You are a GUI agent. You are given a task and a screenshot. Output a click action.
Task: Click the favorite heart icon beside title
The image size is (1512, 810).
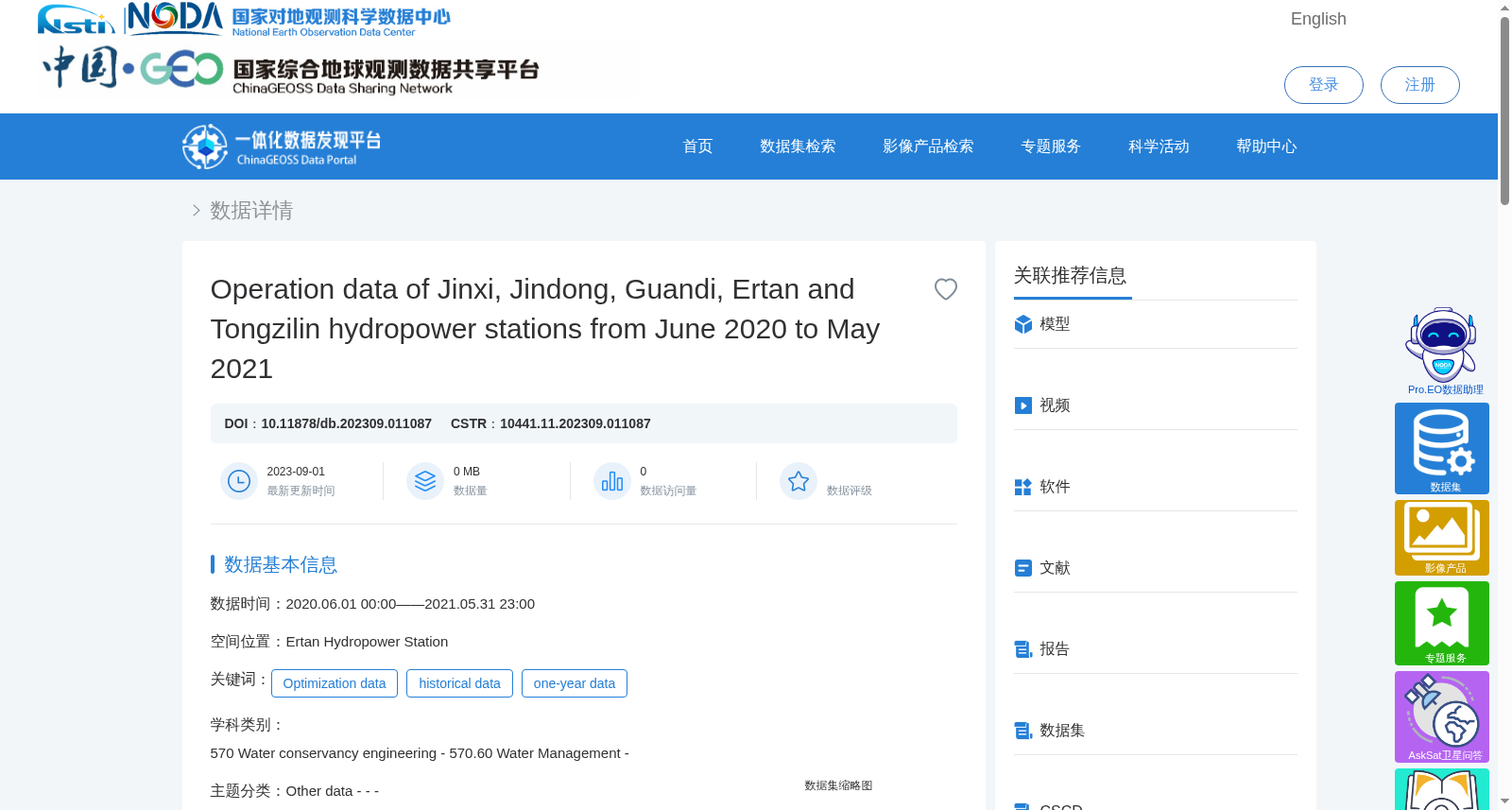coord(945,289)
